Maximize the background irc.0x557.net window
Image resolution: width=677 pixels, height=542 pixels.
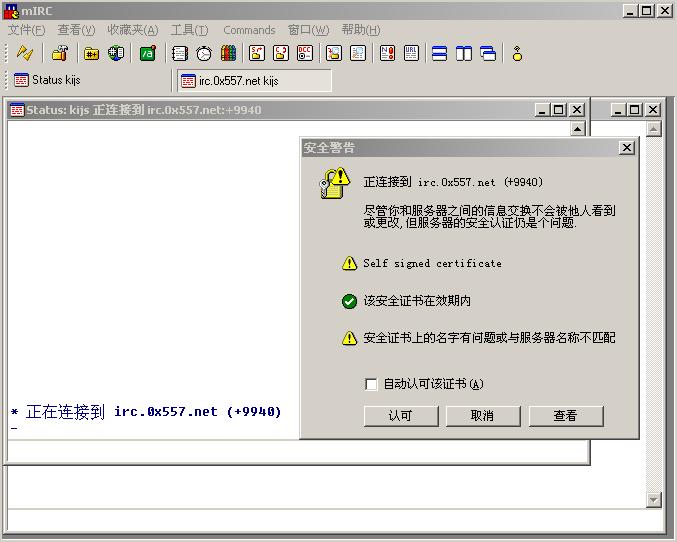pyautogui.click(x=634, y=110)
